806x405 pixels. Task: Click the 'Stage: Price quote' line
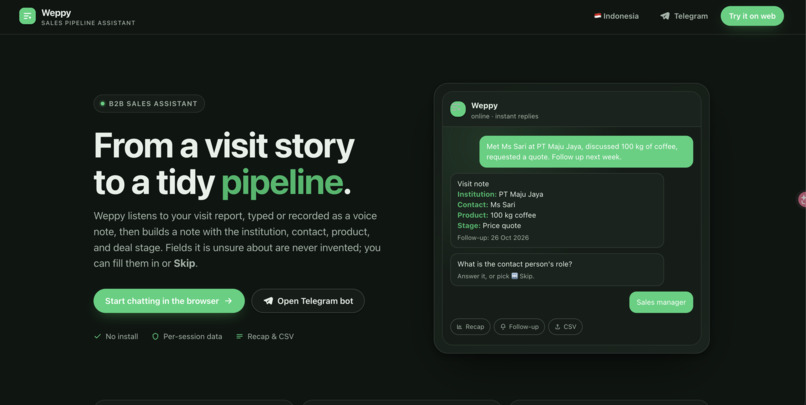(x=489, y=226)
